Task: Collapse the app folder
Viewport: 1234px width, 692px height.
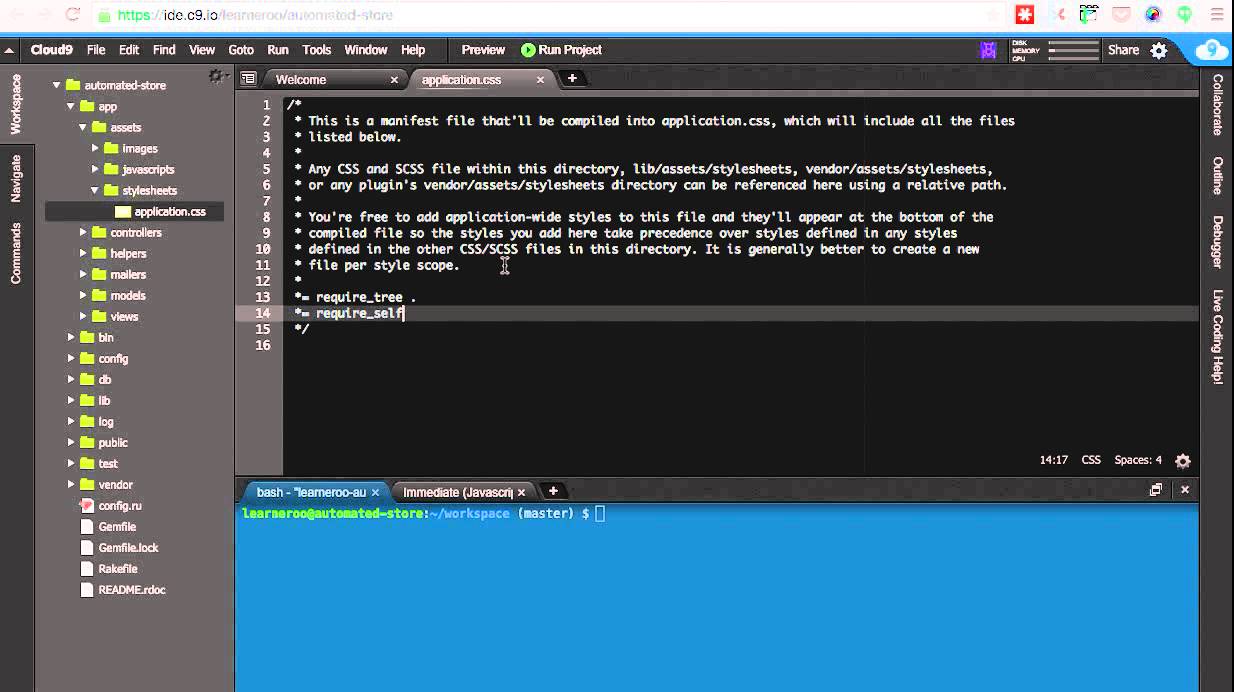Action: point(71,106)
